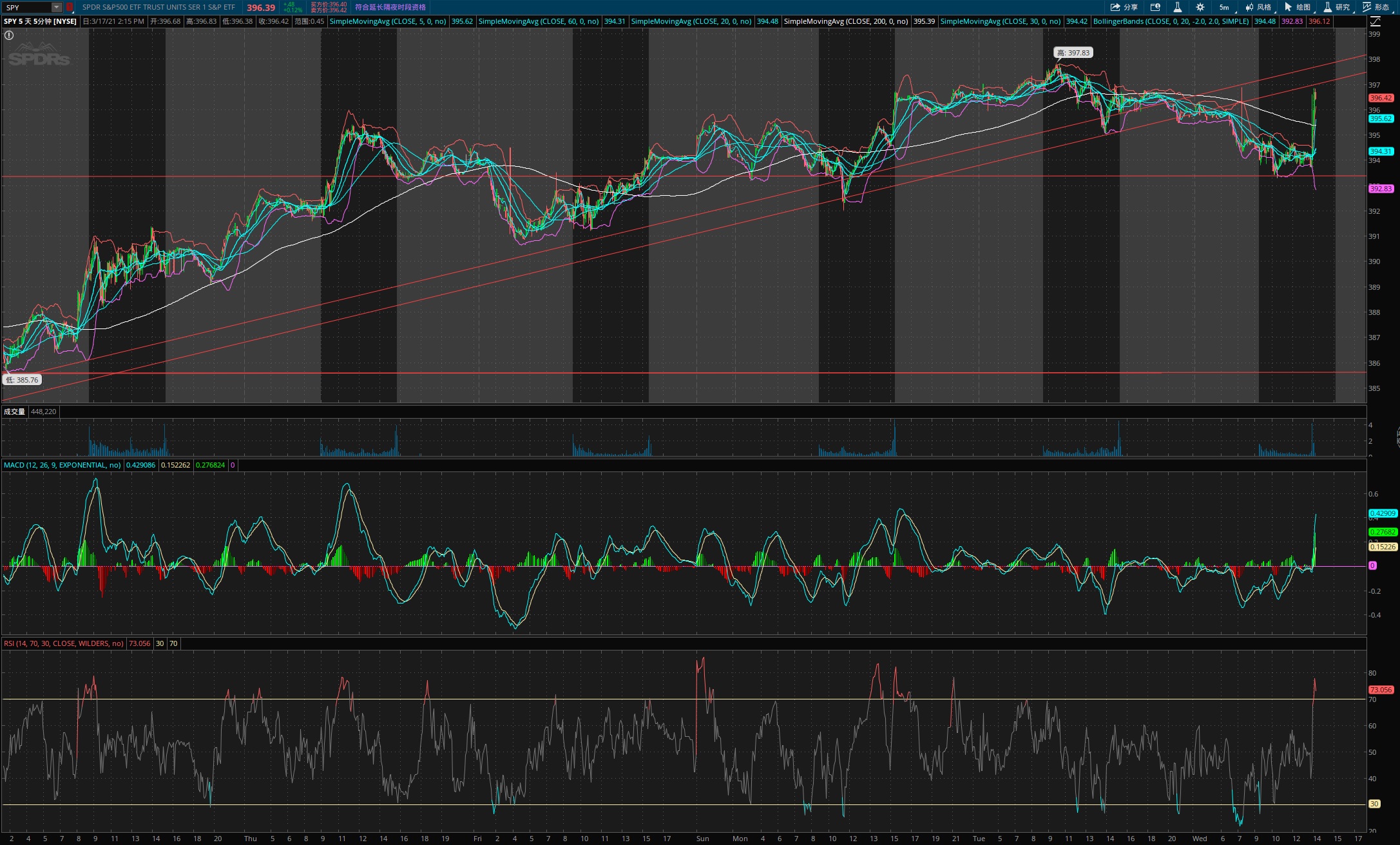1400x845 pixels.
Task: Click the MACD (12, 26, 9, EXPONENTIAL, no) label
Action: click(62, 465)
